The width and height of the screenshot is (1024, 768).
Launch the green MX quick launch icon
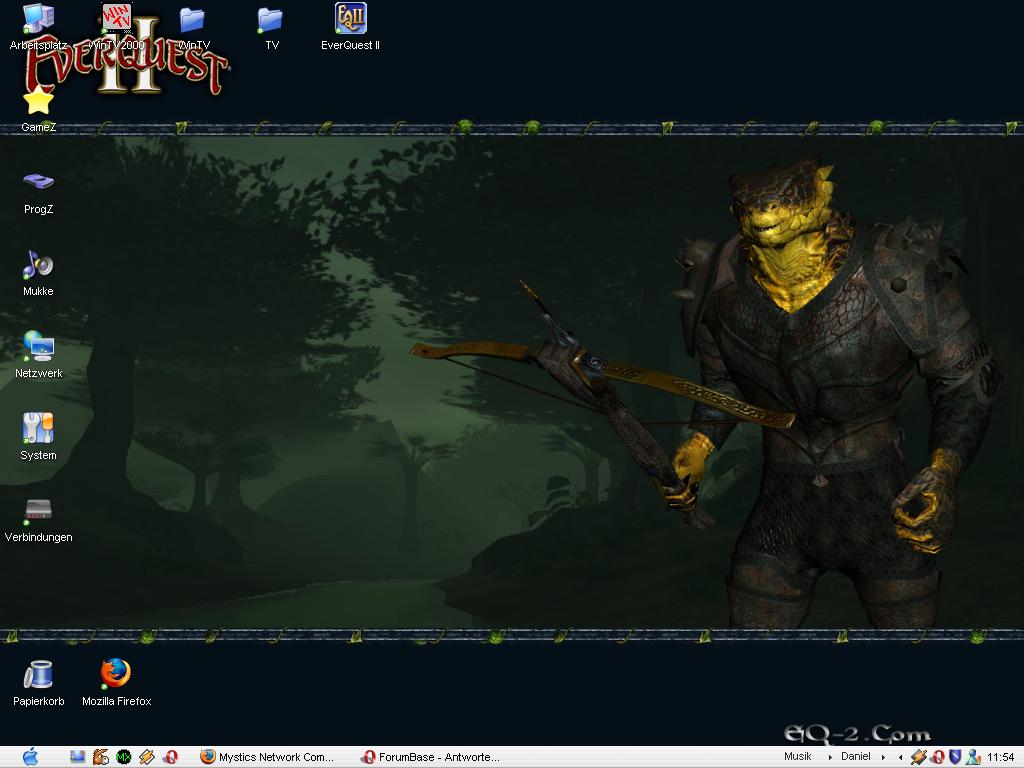click(x=123, y=757)
